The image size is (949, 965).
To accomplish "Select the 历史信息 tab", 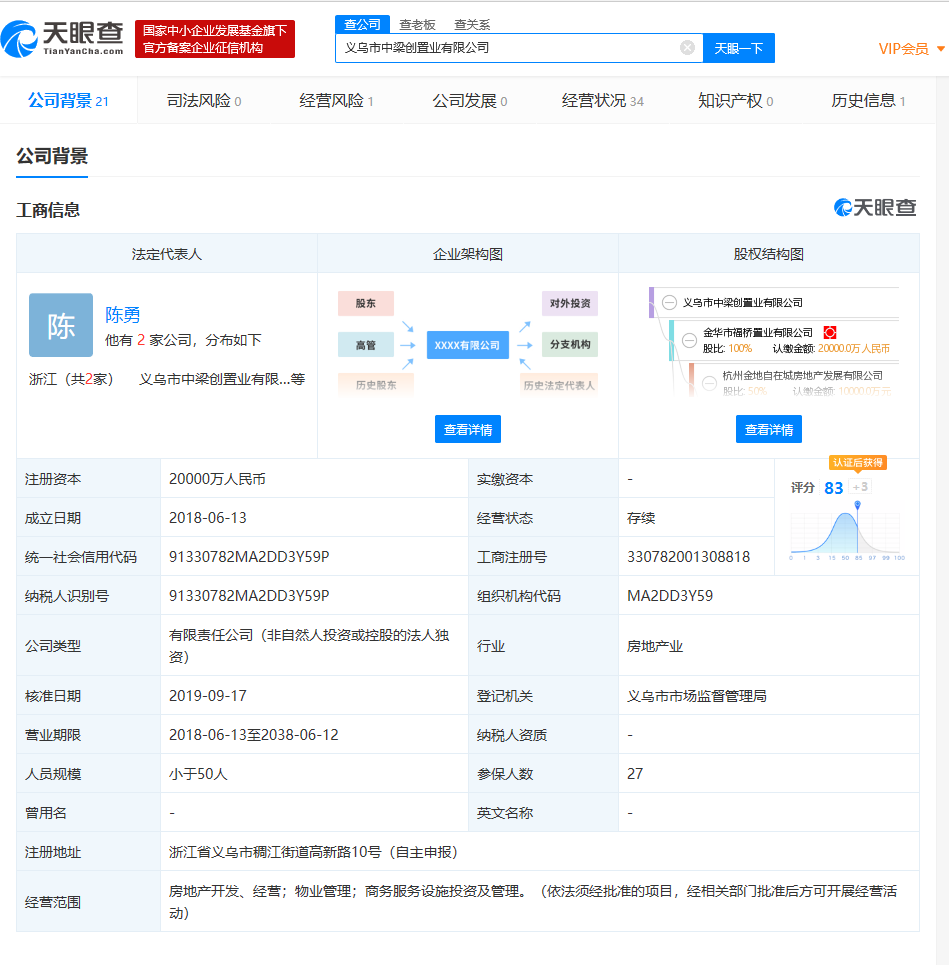I will coord(868,100).
